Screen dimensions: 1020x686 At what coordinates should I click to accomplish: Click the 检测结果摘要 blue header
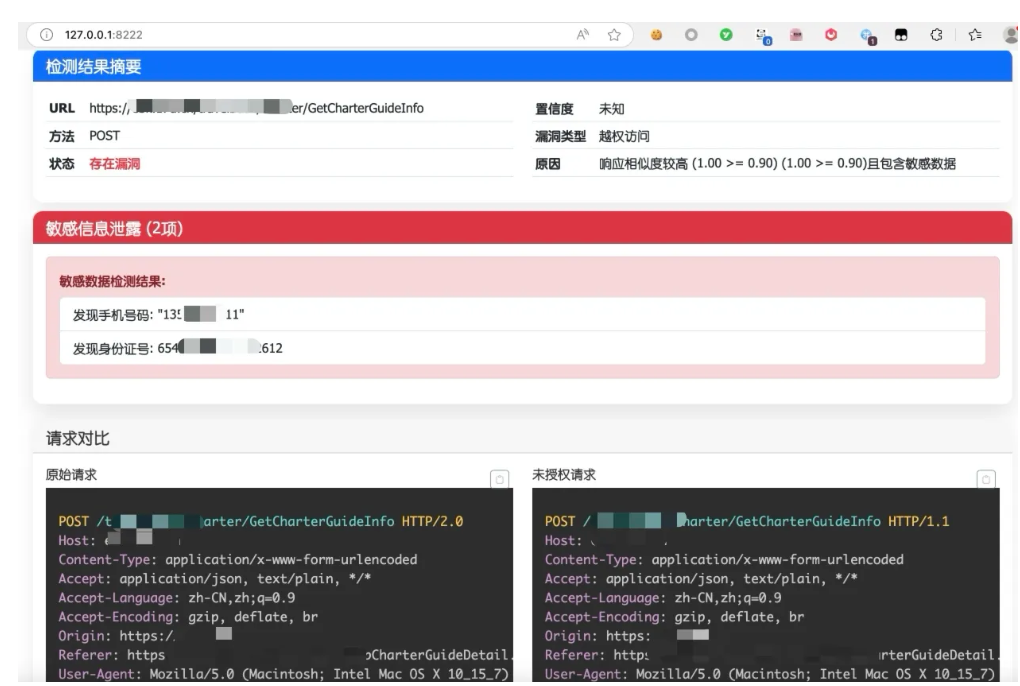pos(522,67)
